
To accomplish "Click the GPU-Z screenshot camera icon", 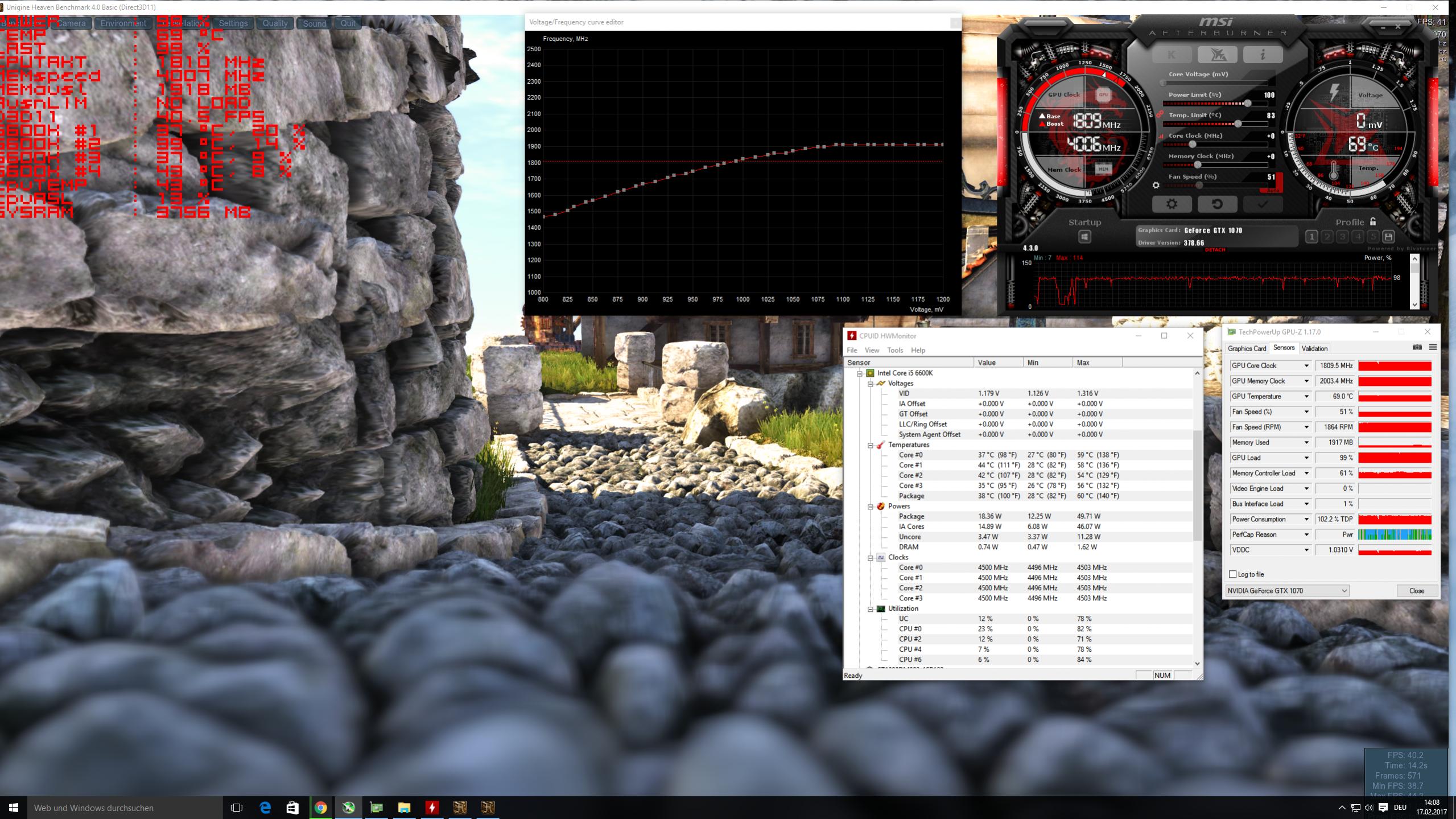I will pyautogui.click(x=1417, y=347).
